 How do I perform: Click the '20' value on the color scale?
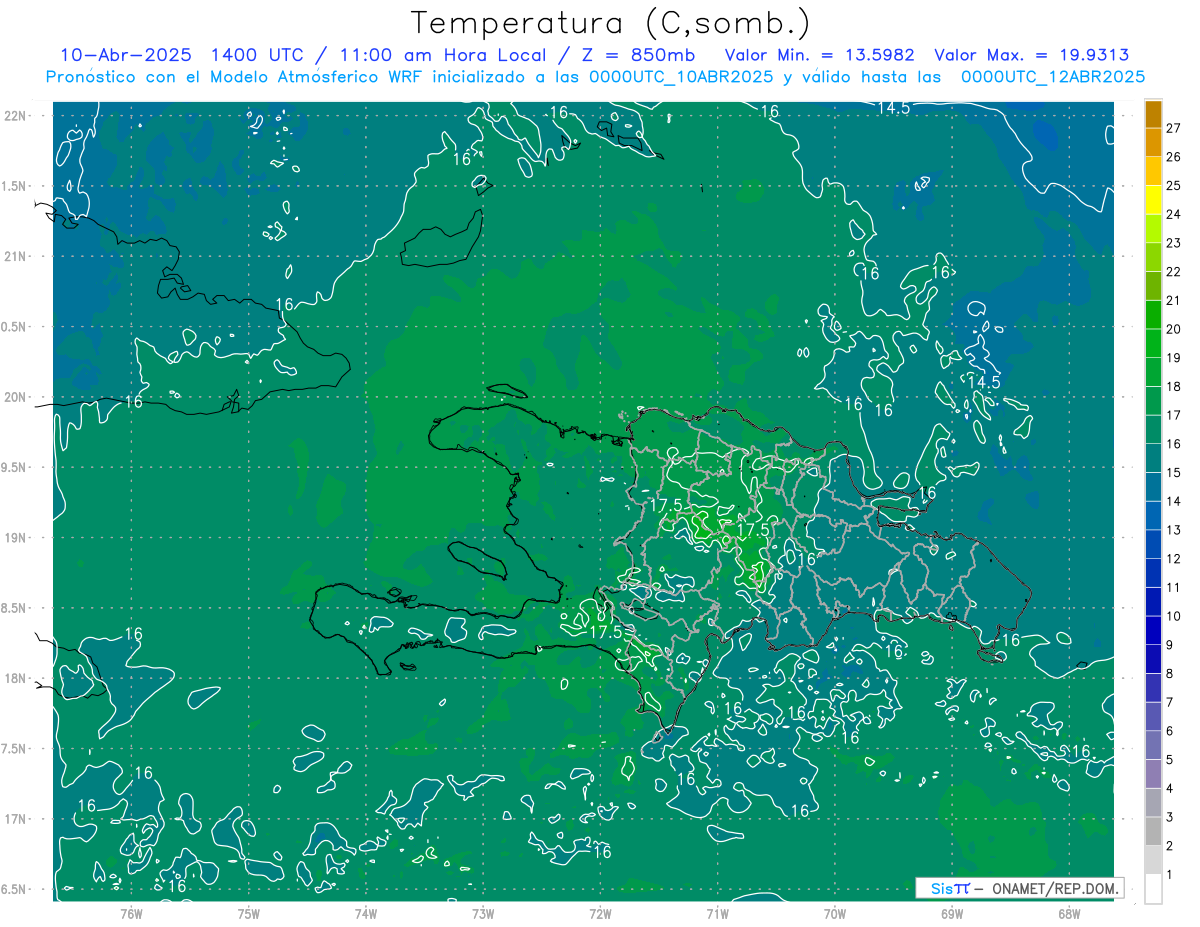pyautogui.click(x=1174, y=329)
